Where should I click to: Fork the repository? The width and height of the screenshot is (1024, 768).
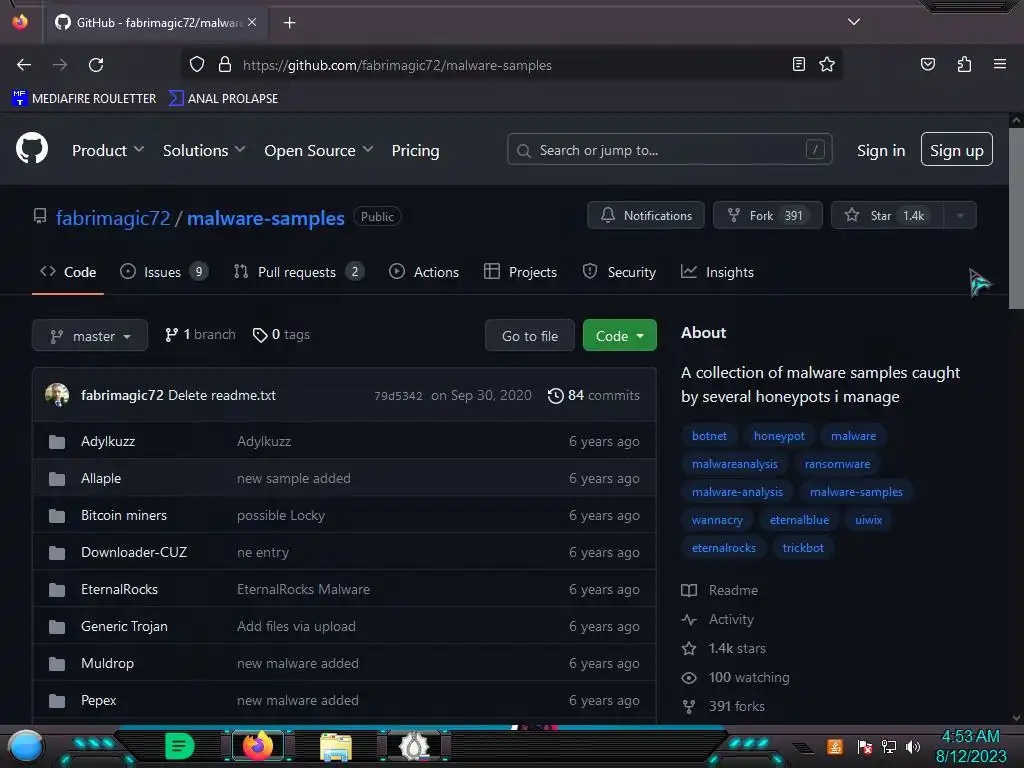pyautogui.click(x=767, y=216)
